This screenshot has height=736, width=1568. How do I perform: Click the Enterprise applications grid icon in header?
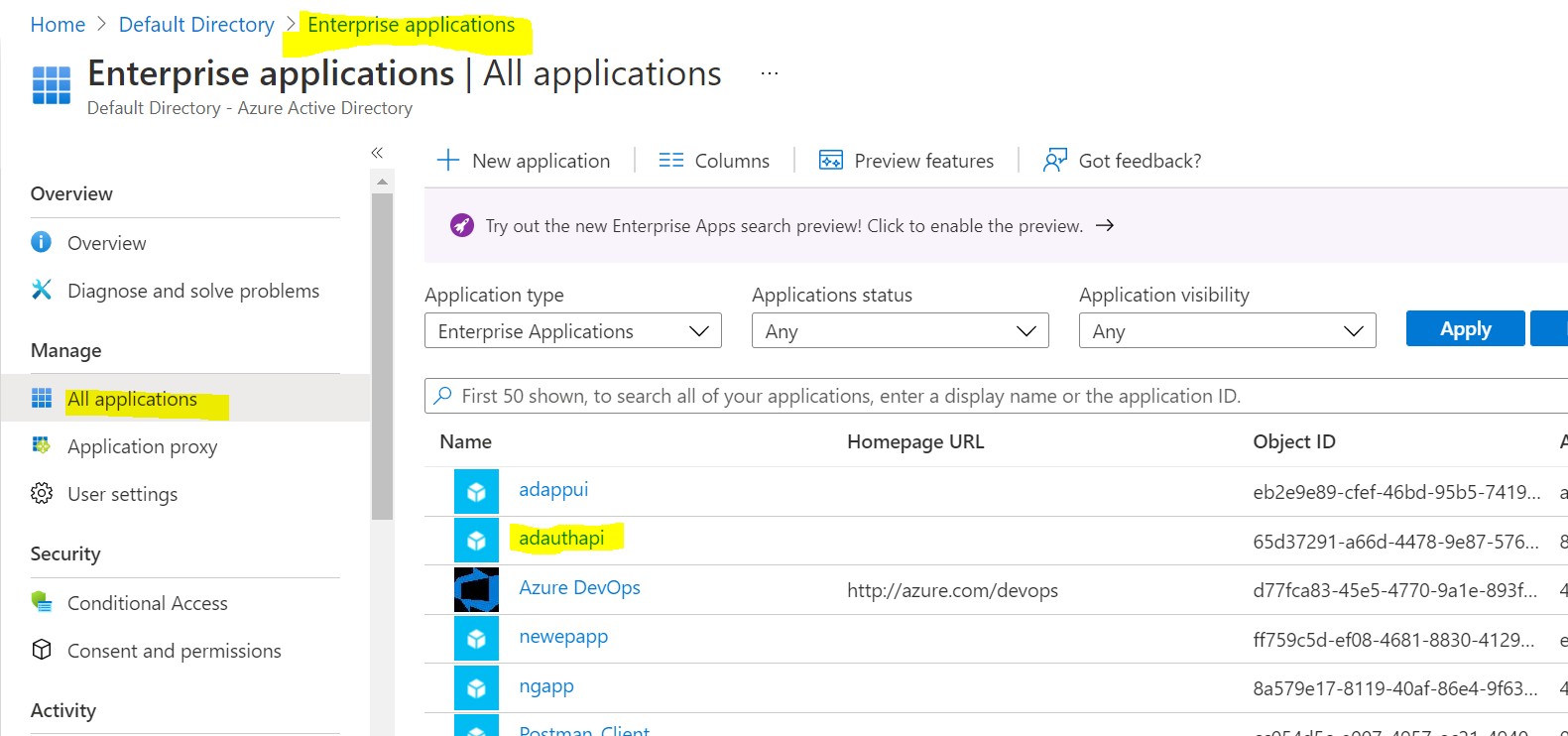pos(52,85)
